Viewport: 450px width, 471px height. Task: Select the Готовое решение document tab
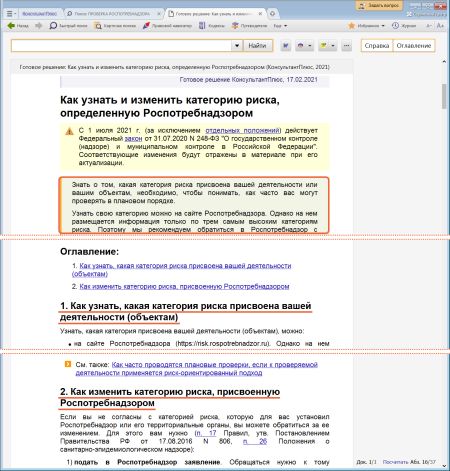pos(213,14)
